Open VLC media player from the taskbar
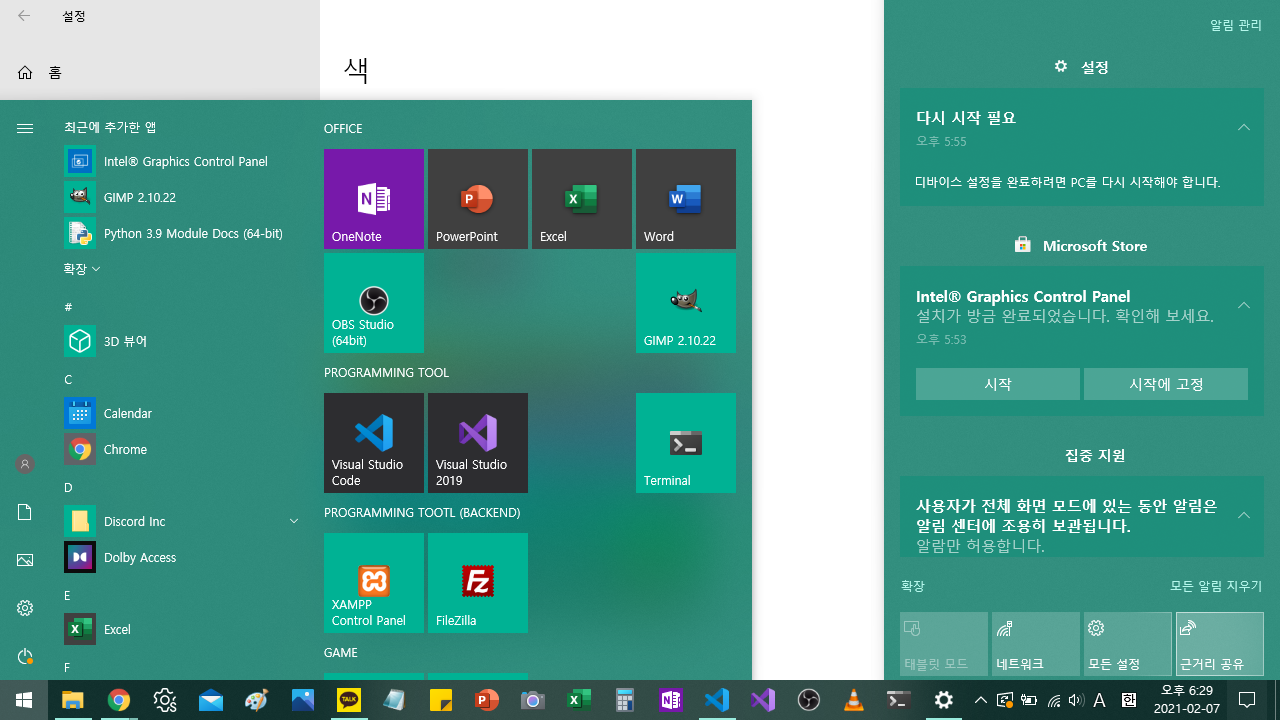This screenshot has width=1280, height=720. coord(854,700)
